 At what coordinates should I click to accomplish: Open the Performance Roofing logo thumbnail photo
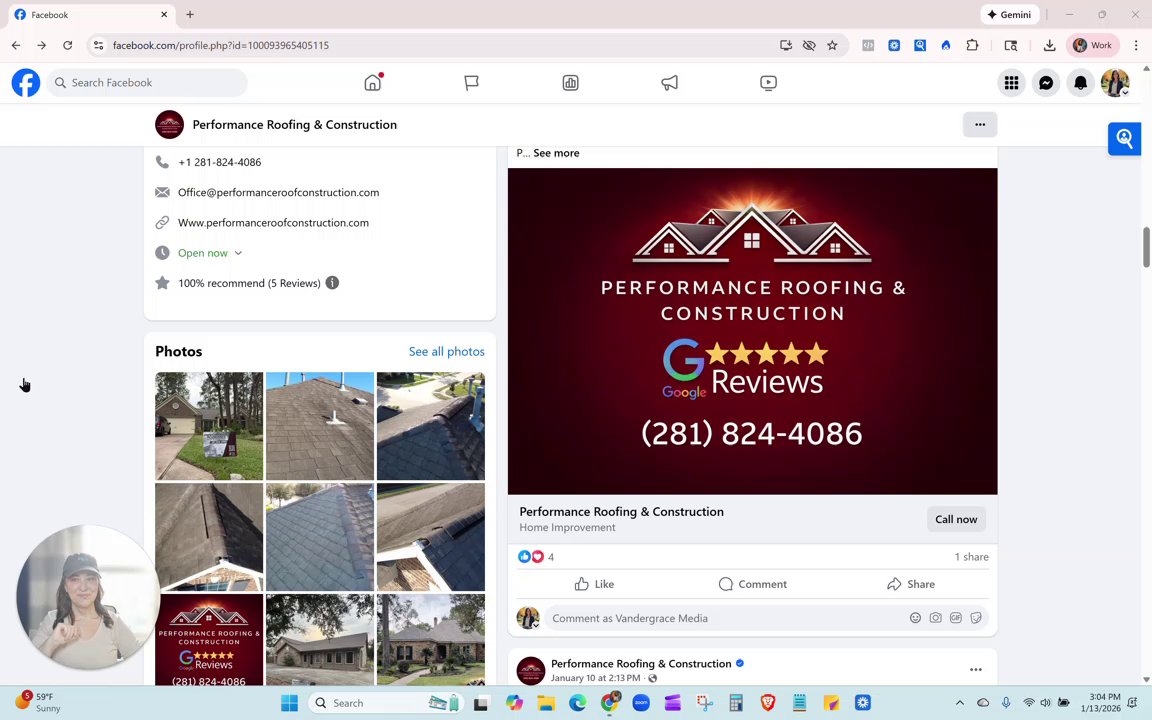pyautogui.click(x=209, y=640)
